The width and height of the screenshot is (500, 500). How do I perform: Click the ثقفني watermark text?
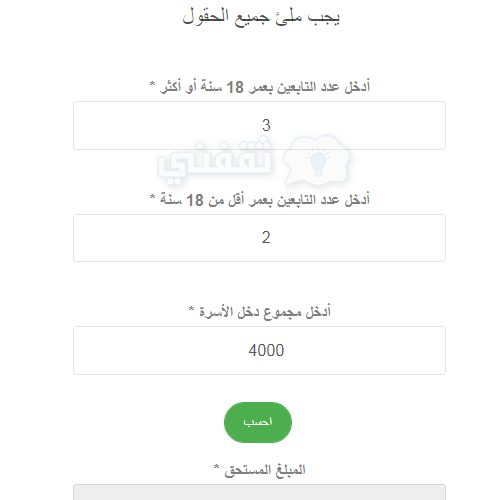pos(214,162)
